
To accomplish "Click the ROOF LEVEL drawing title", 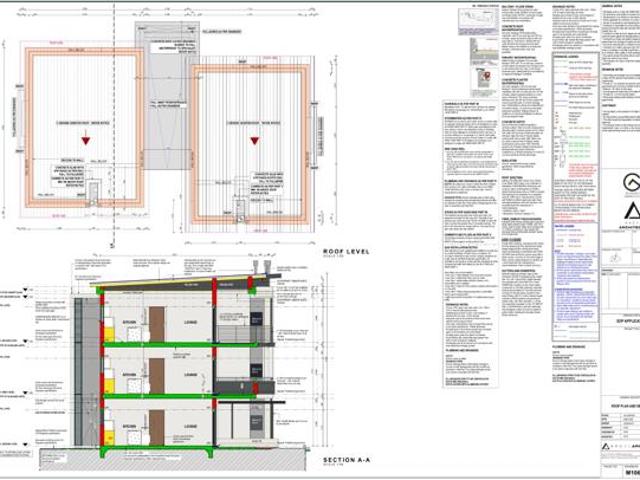I will [346, 251].
